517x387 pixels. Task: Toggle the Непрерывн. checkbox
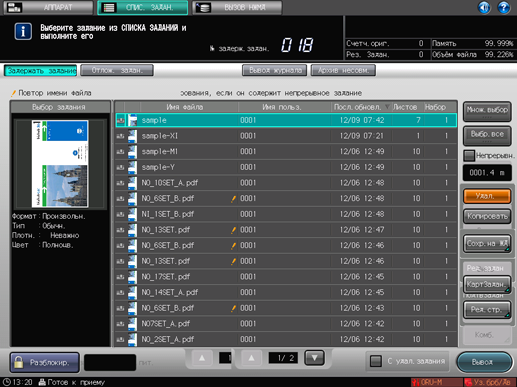(469, 156)
